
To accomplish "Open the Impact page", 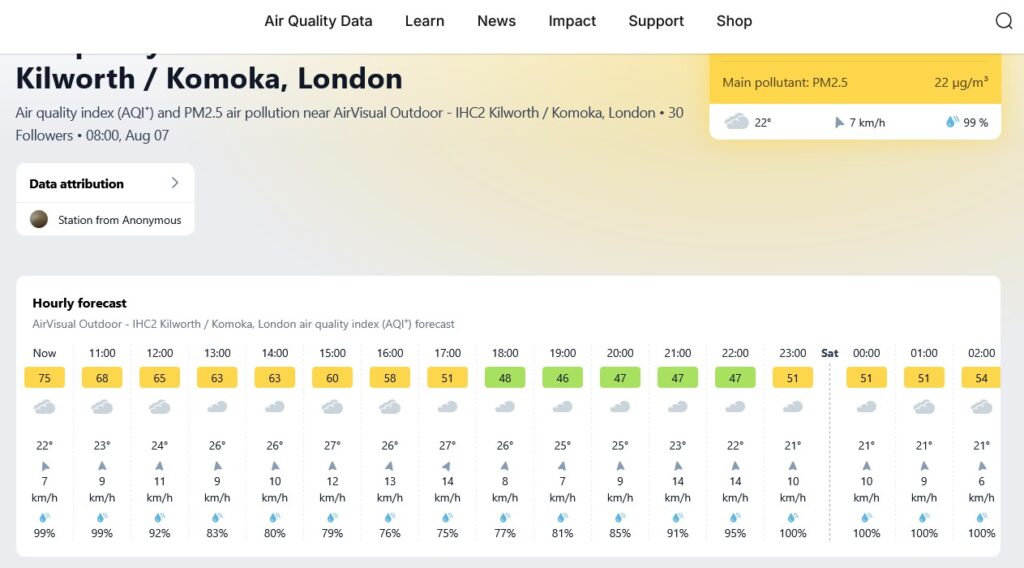I will pyautogui.click(x=572, y=21).
